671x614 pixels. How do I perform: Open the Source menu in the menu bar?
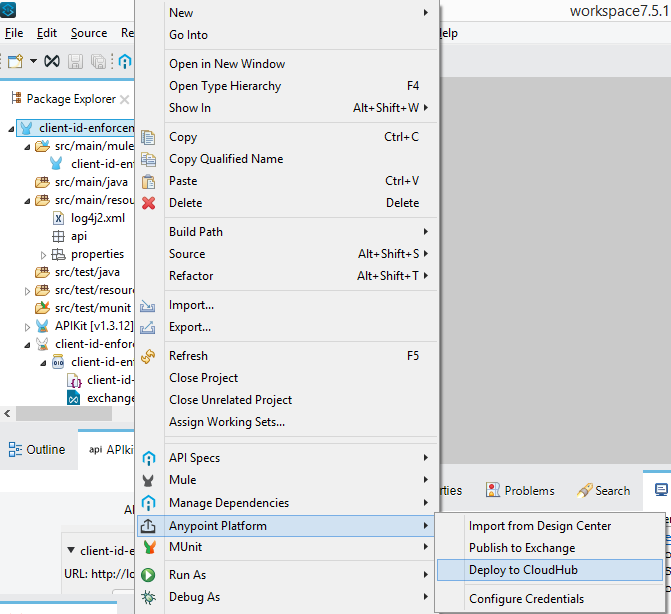point(89,33)
